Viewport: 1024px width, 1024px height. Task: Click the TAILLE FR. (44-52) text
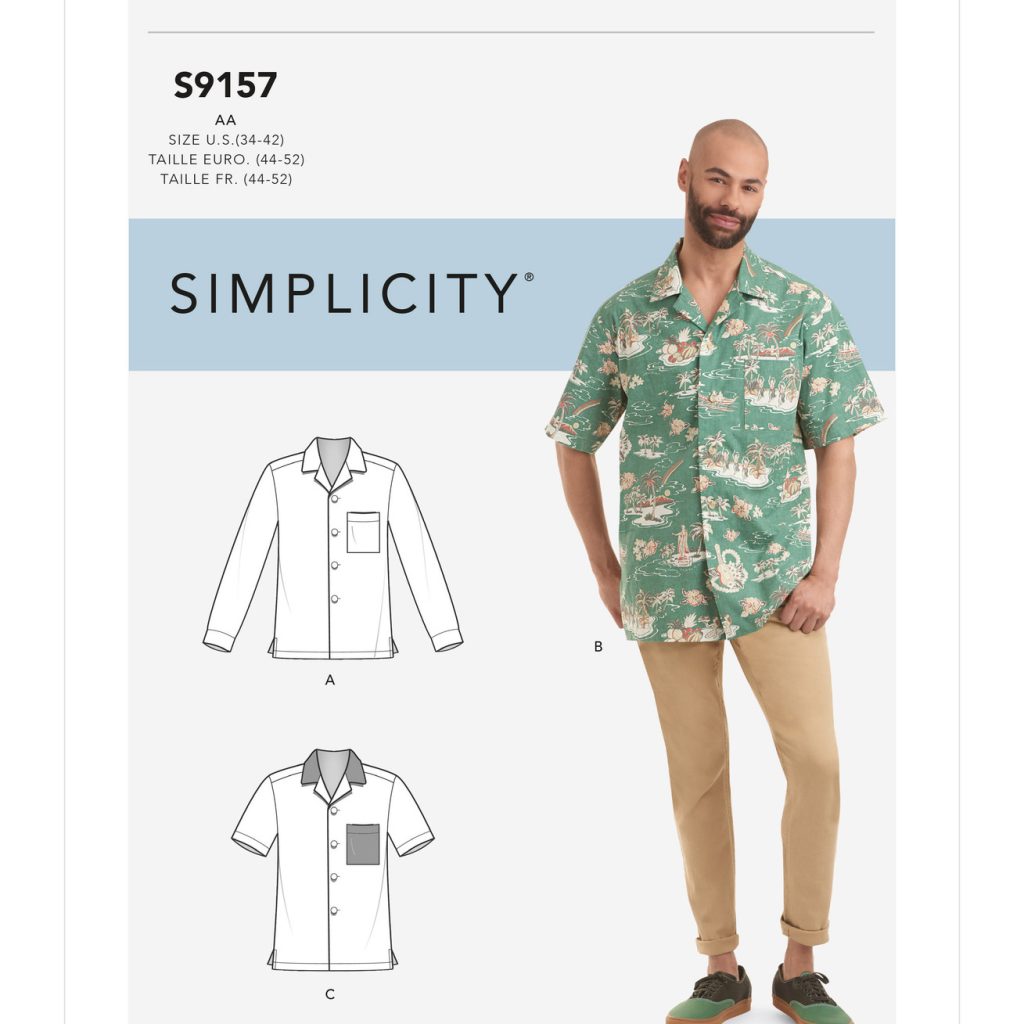[226, 179]
